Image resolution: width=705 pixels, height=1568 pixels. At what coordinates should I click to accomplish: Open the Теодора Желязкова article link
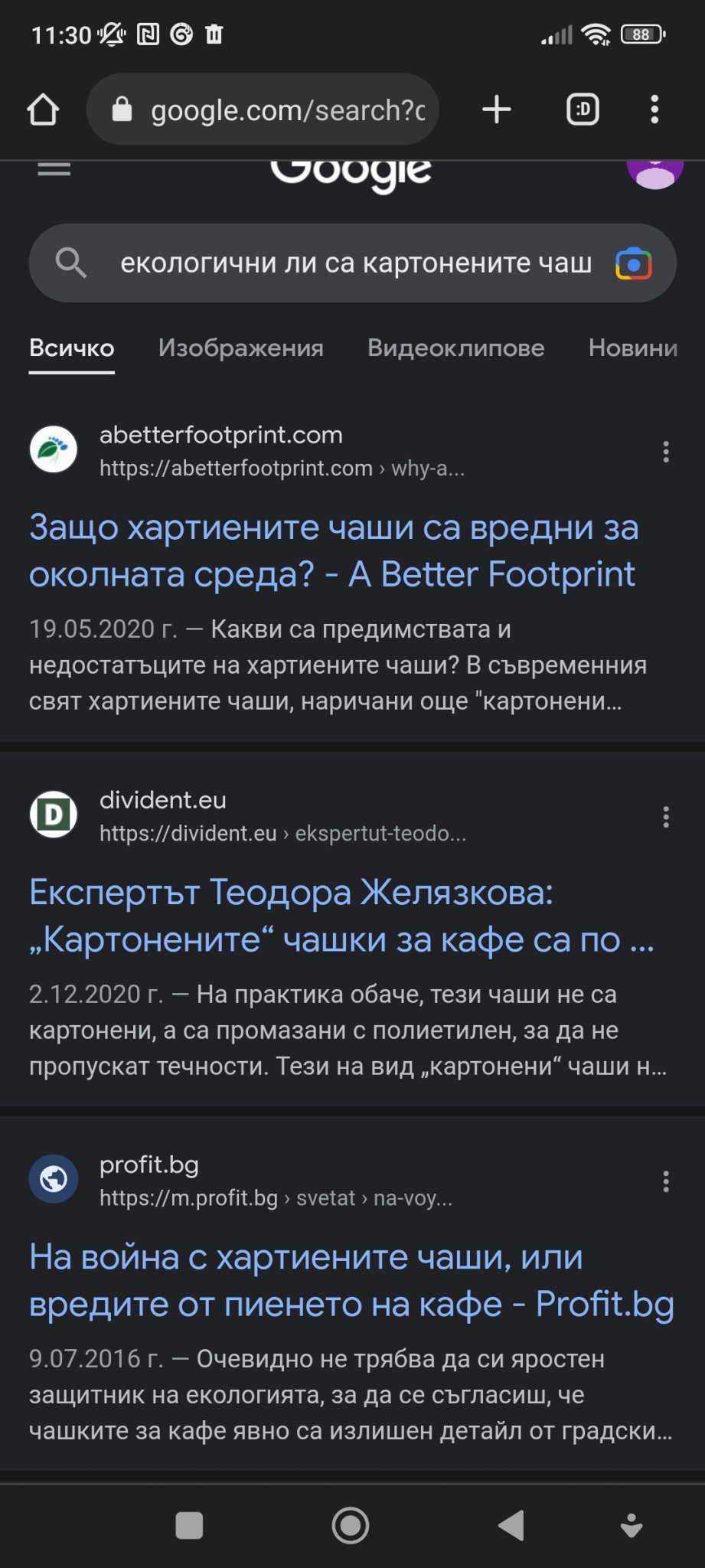click(x=341, y=916)
